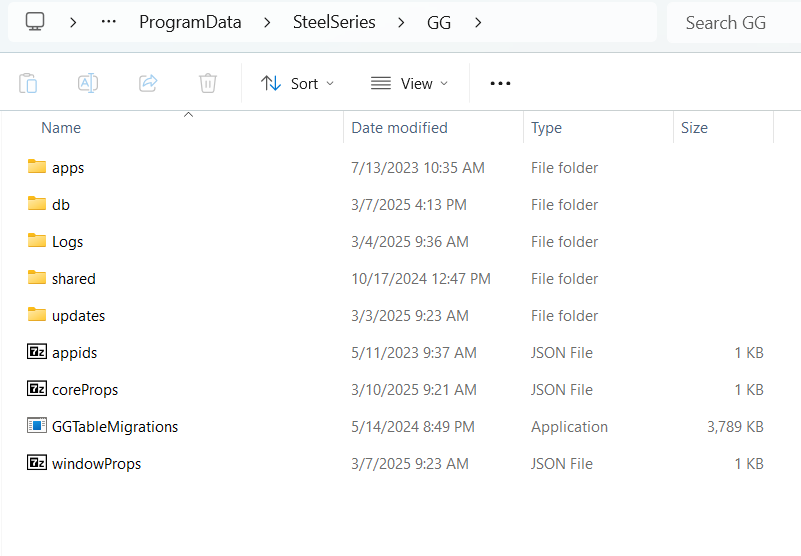The width and height of the screenshot is (801, 556).
Task: Select the windowProps JSON file
Action: pos(96,463)
